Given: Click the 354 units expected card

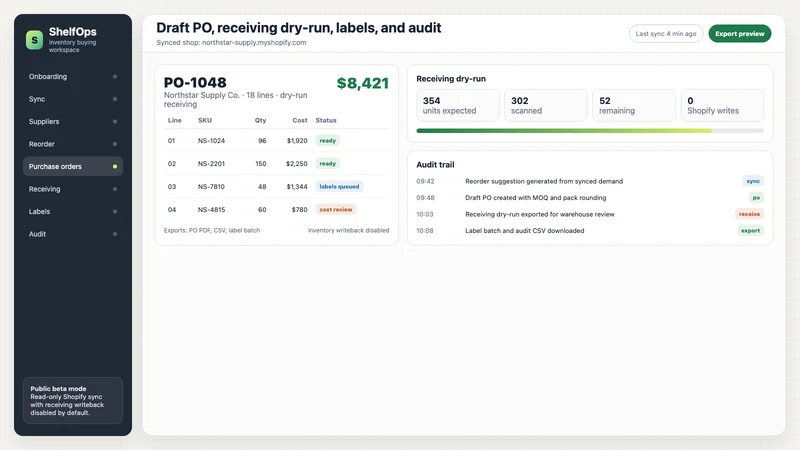Looking at the screenshot, I should click(458, 105).
